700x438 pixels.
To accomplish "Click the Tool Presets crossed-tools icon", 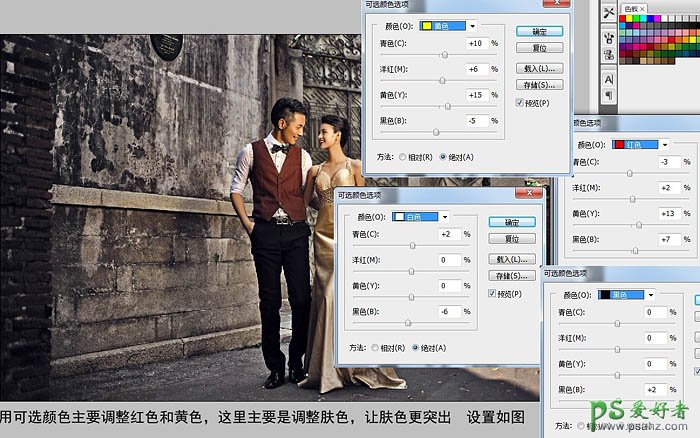I will point(609,15).
